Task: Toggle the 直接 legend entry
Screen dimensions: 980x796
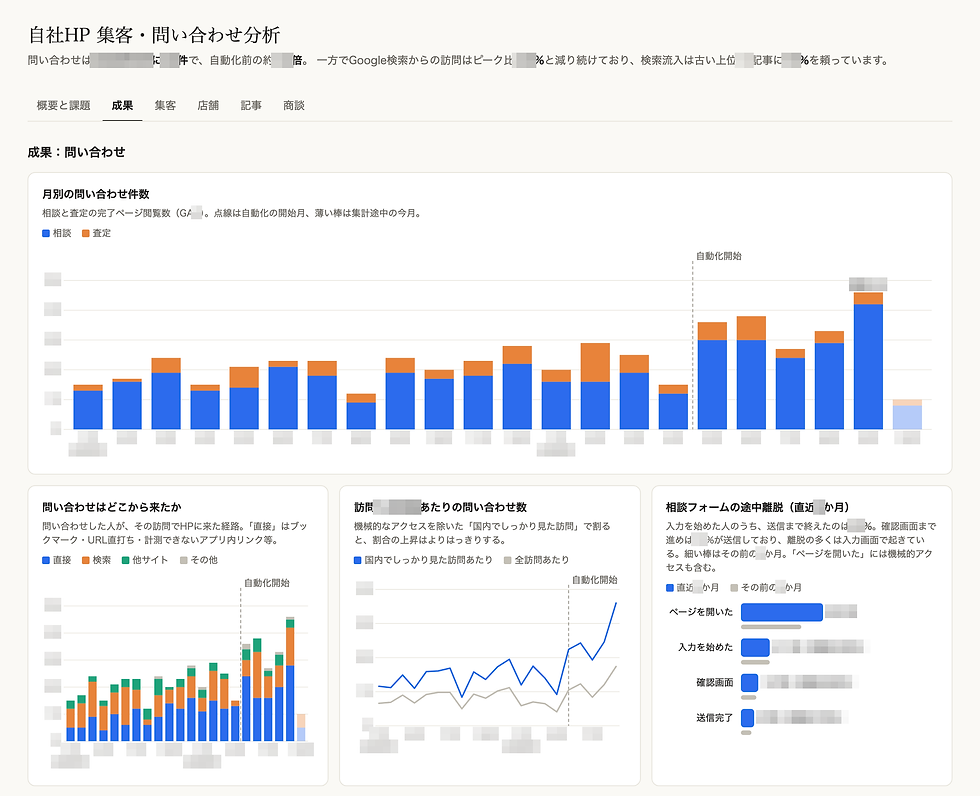Action: coord(57,560)
